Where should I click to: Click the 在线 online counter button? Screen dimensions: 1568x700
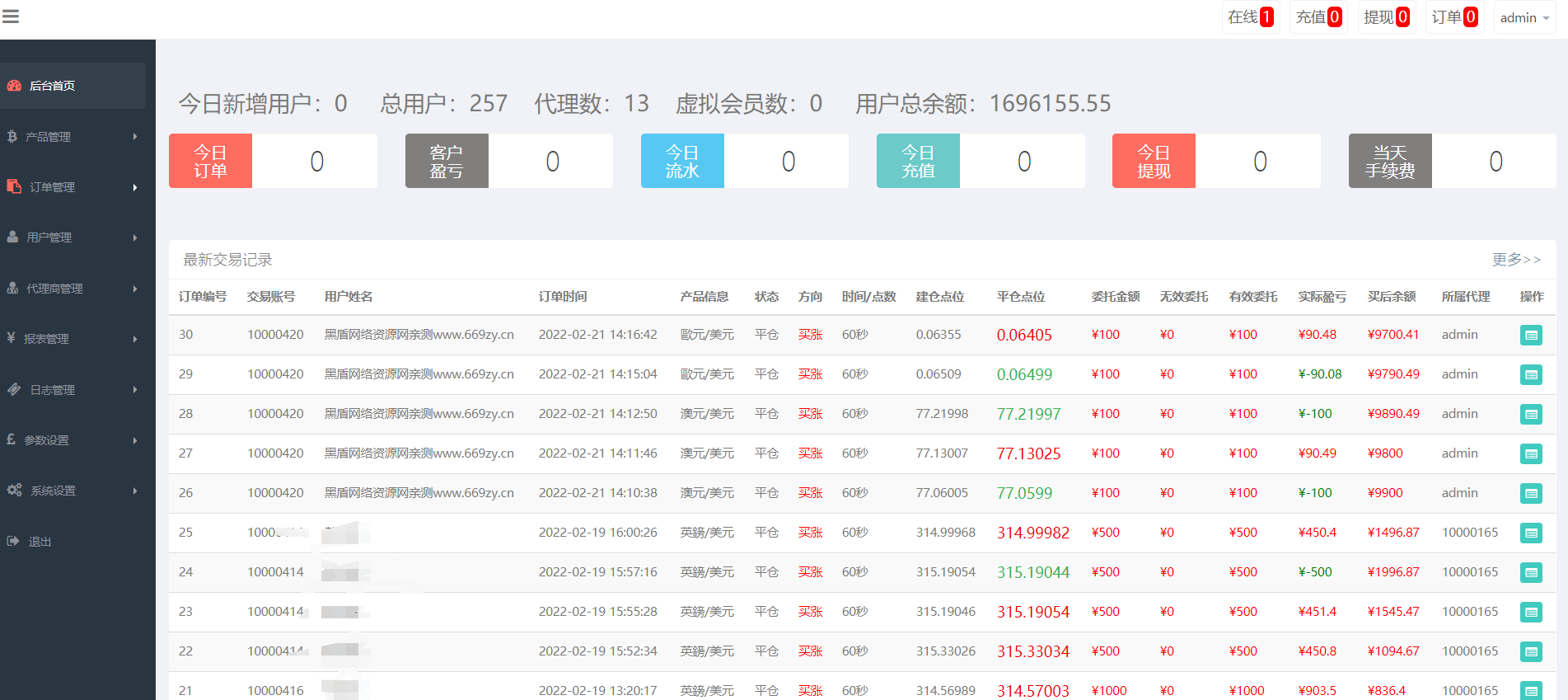click(1251, 17)
